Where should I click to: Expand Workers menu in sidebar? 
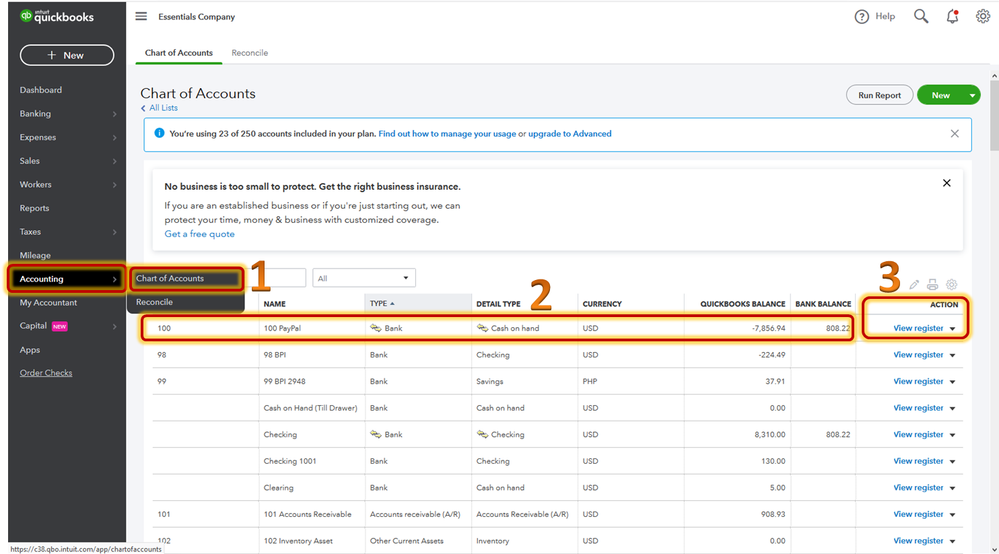tap(67, 184)
